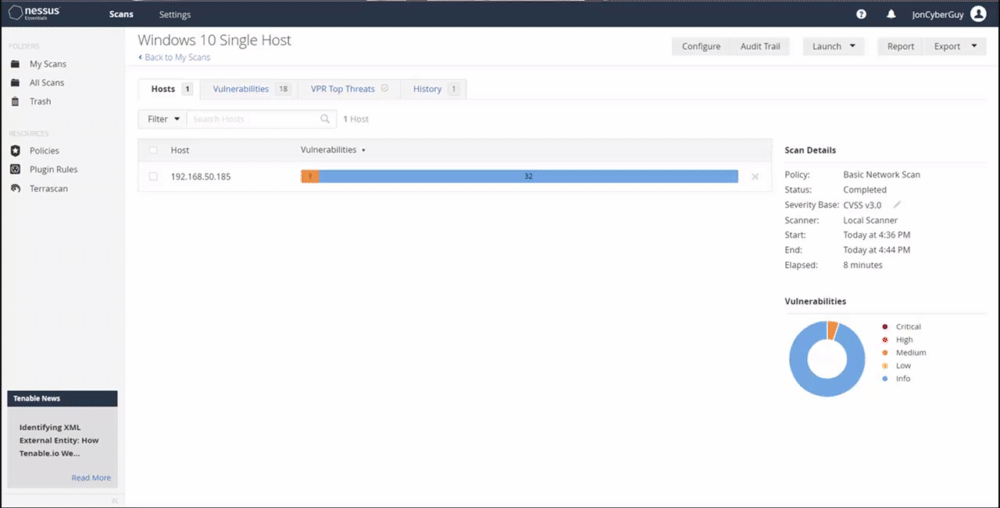Click the Basic Network Scan policy value
The width and height of the screenshot is (1000, 508).
pyautogui.click(x=881, y=175)
